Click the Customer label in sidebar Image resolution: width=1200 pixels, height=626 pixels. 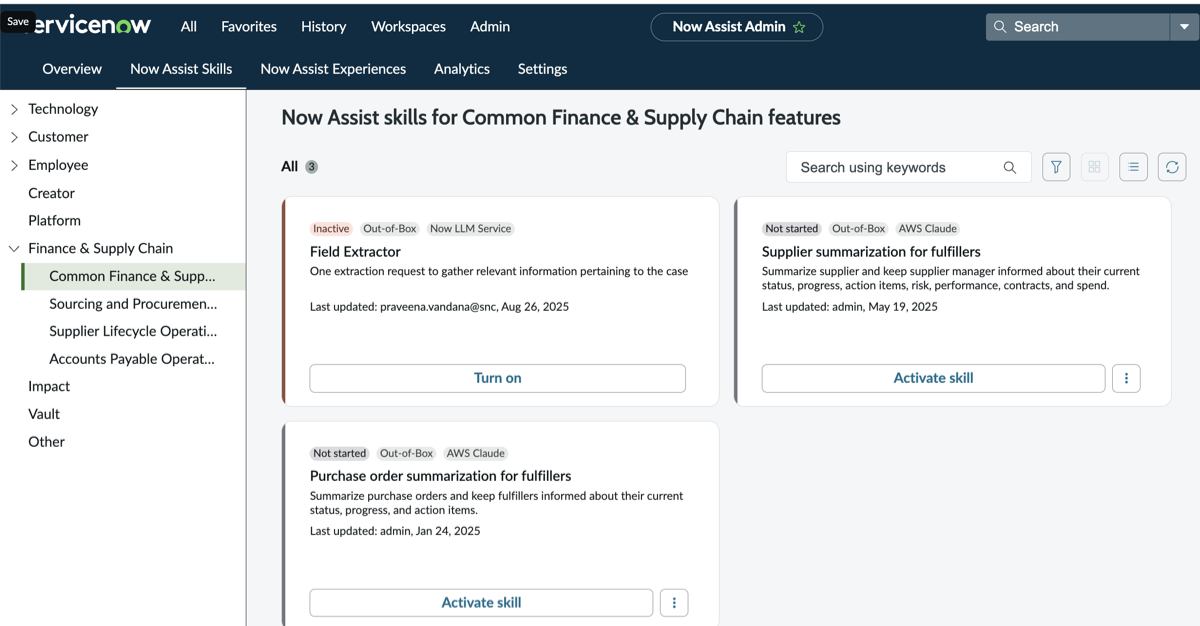[x=58, y=137]
